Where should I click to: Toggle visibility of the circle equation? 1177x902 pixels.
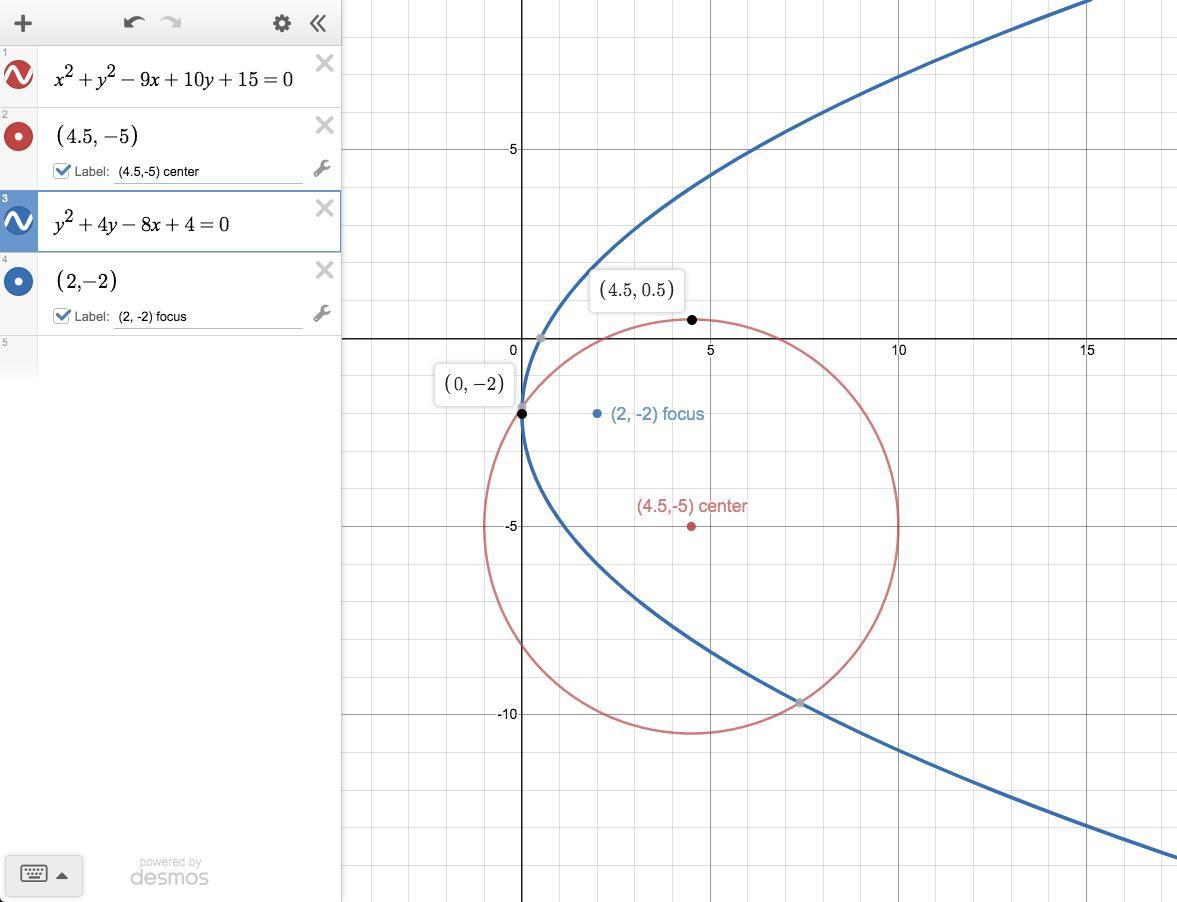pos(18,75)
